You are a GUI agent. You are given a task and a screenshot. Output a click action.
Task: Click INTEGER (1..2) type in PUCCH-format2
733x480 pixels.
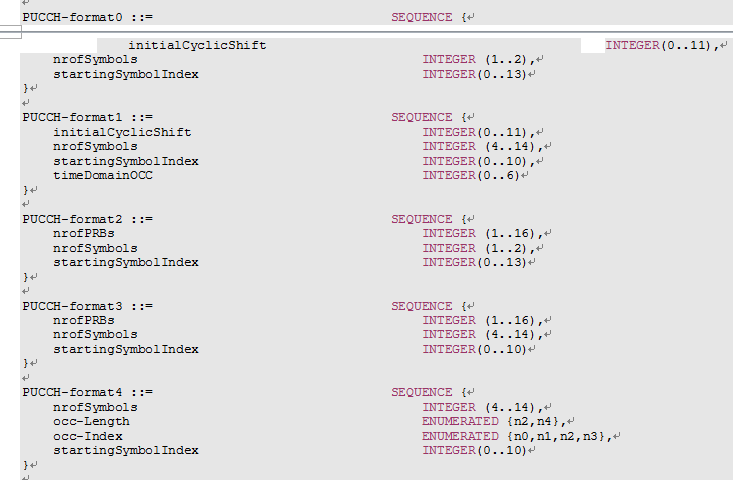pos(479,248)
